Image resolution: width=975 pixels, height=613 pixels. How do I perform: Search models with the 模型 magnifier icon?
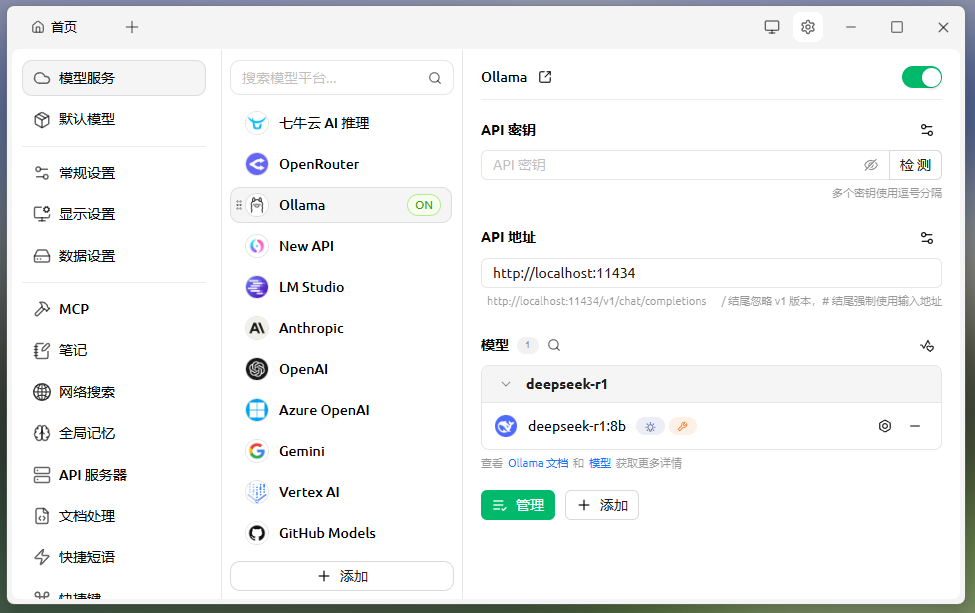pos(554,345)
